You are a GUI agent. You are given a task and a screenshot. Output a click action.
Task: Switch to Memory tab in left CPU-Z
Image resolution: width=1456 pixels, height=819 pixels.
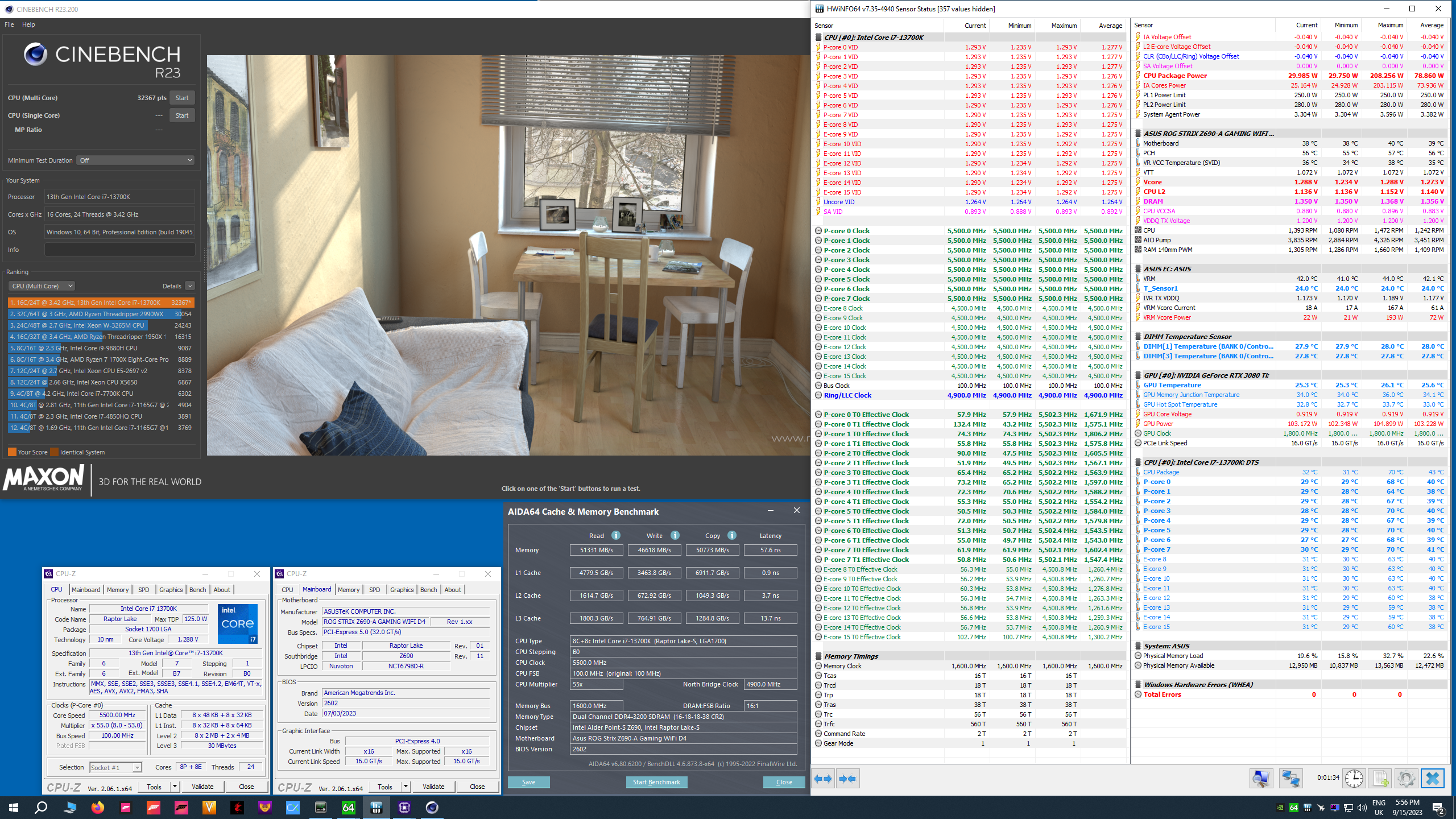(118, 590)
